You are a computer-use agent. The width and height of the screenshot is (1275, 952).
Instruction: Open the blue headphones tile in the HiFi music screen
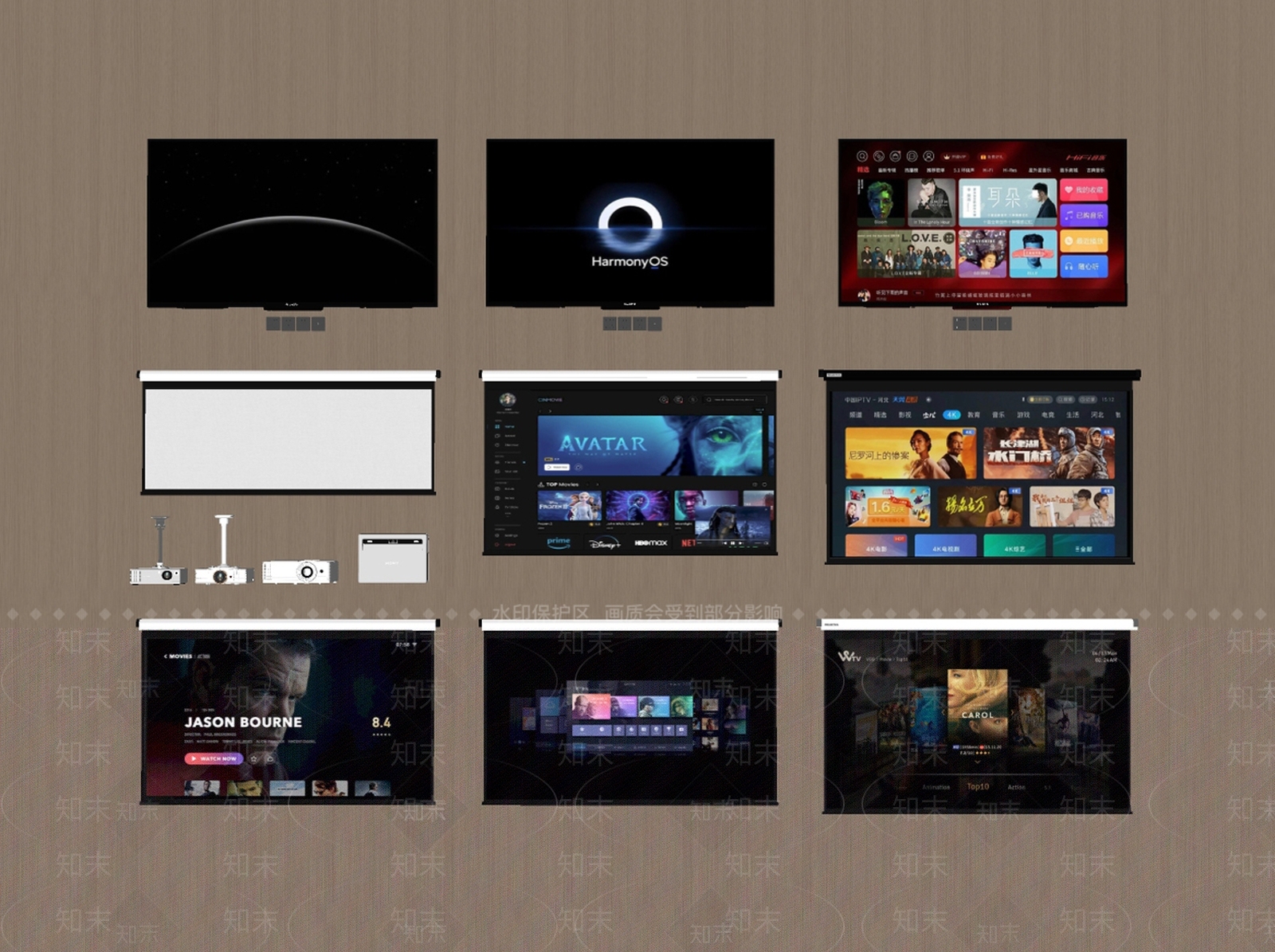coord(1084,266)
